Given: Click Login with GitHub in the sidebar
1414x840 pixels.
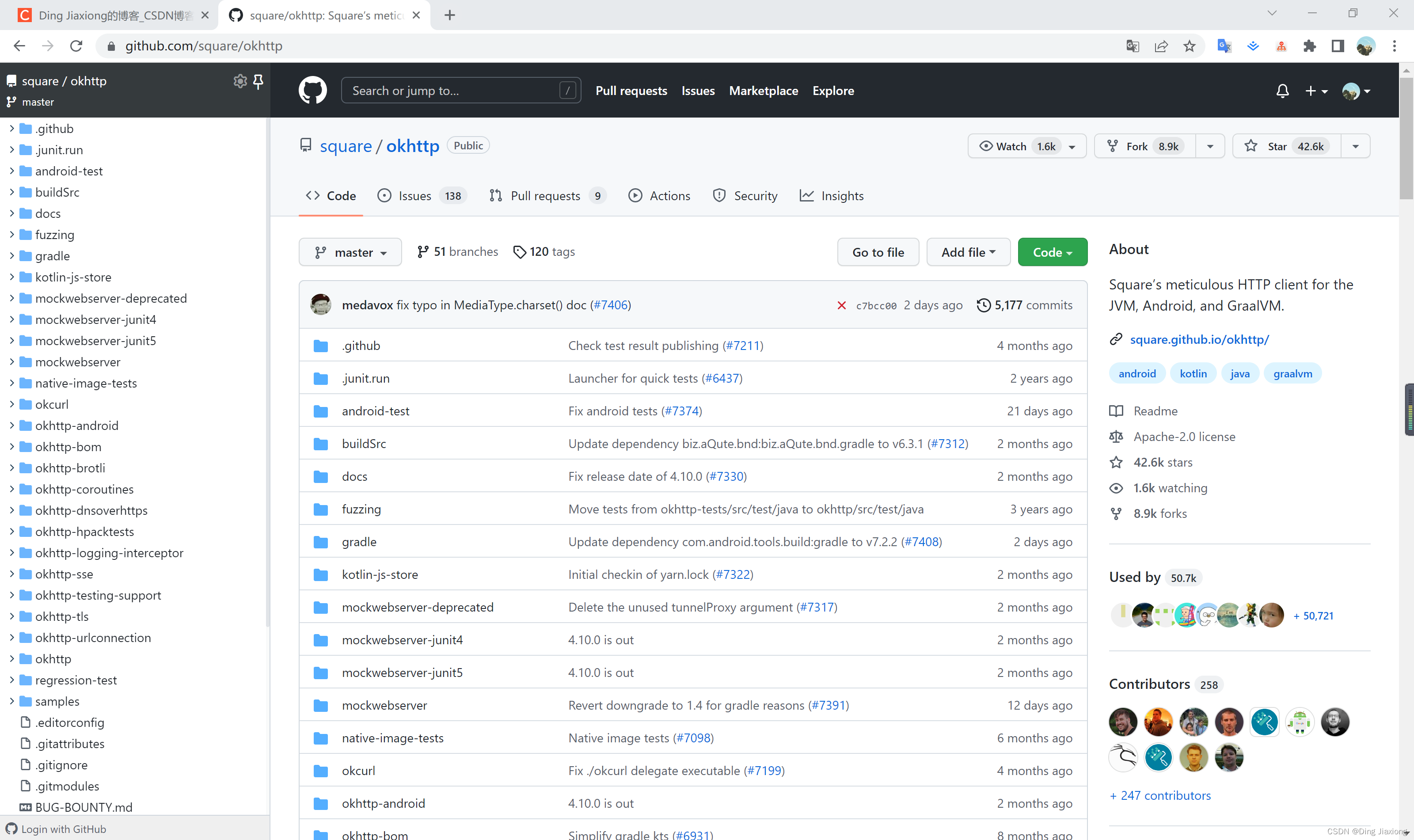Looking at the screenshot, I should (56, 829).
